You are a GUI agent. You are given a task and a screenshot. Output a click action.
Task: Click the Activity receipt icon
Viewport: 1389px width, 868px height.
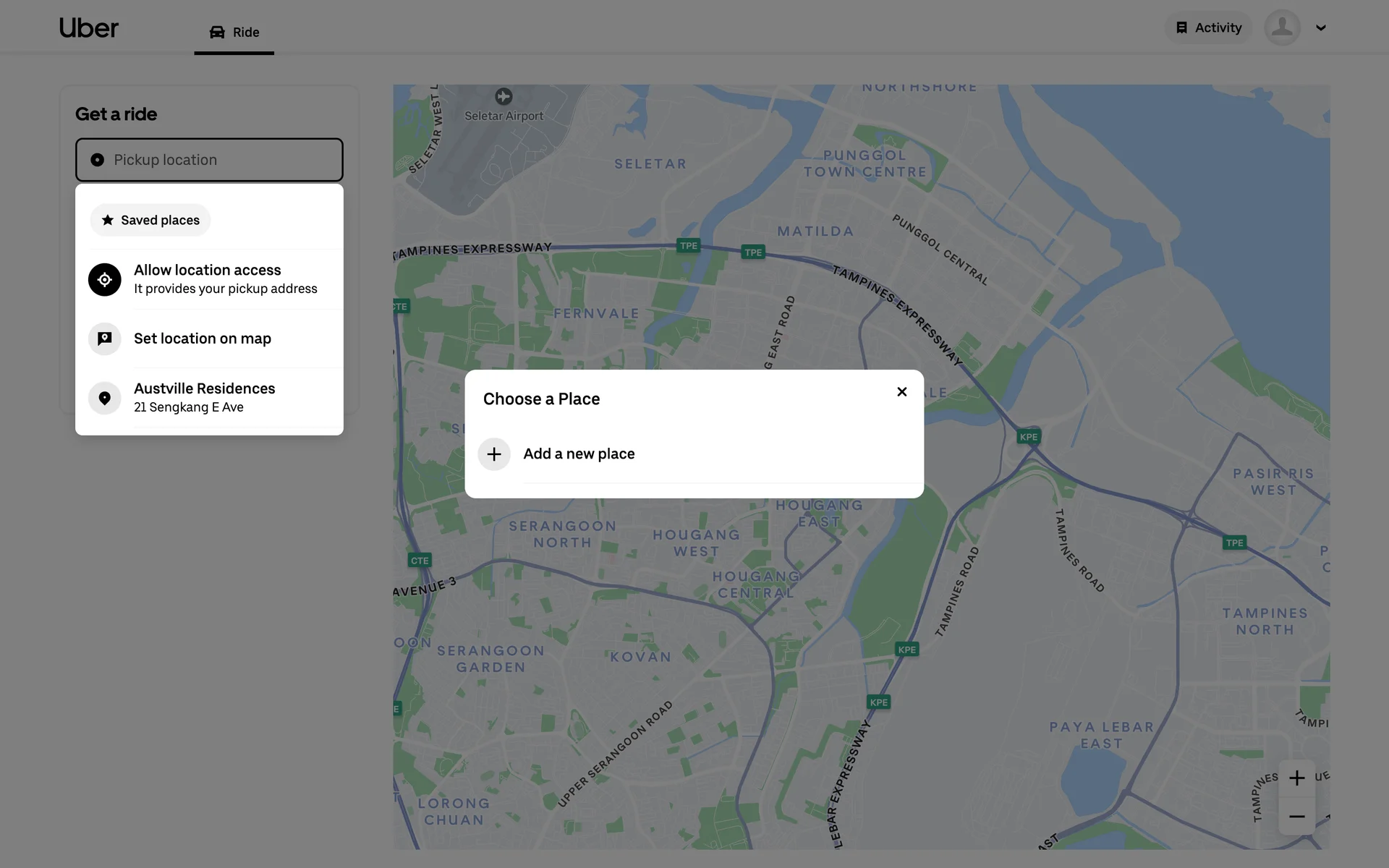(x=1181, y=27)
